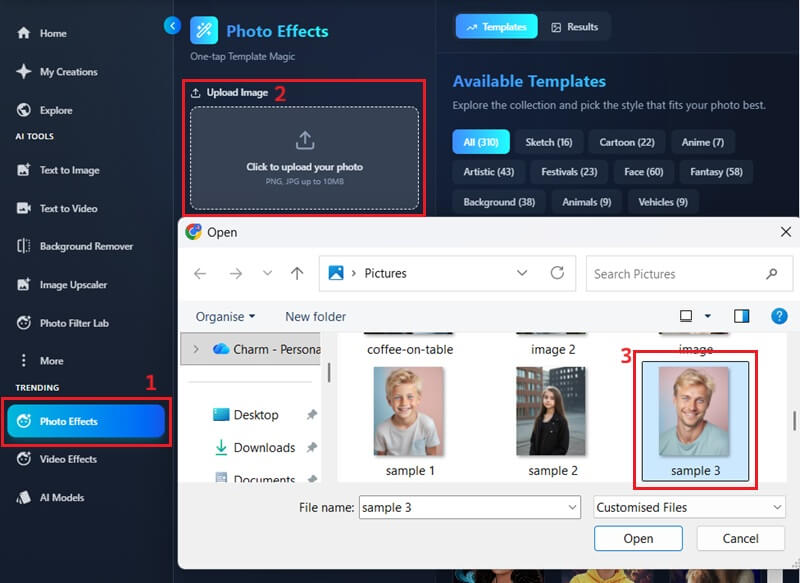Click the file list vertical scrollbar
800x583 pixels.
click(x=793, y=420)
